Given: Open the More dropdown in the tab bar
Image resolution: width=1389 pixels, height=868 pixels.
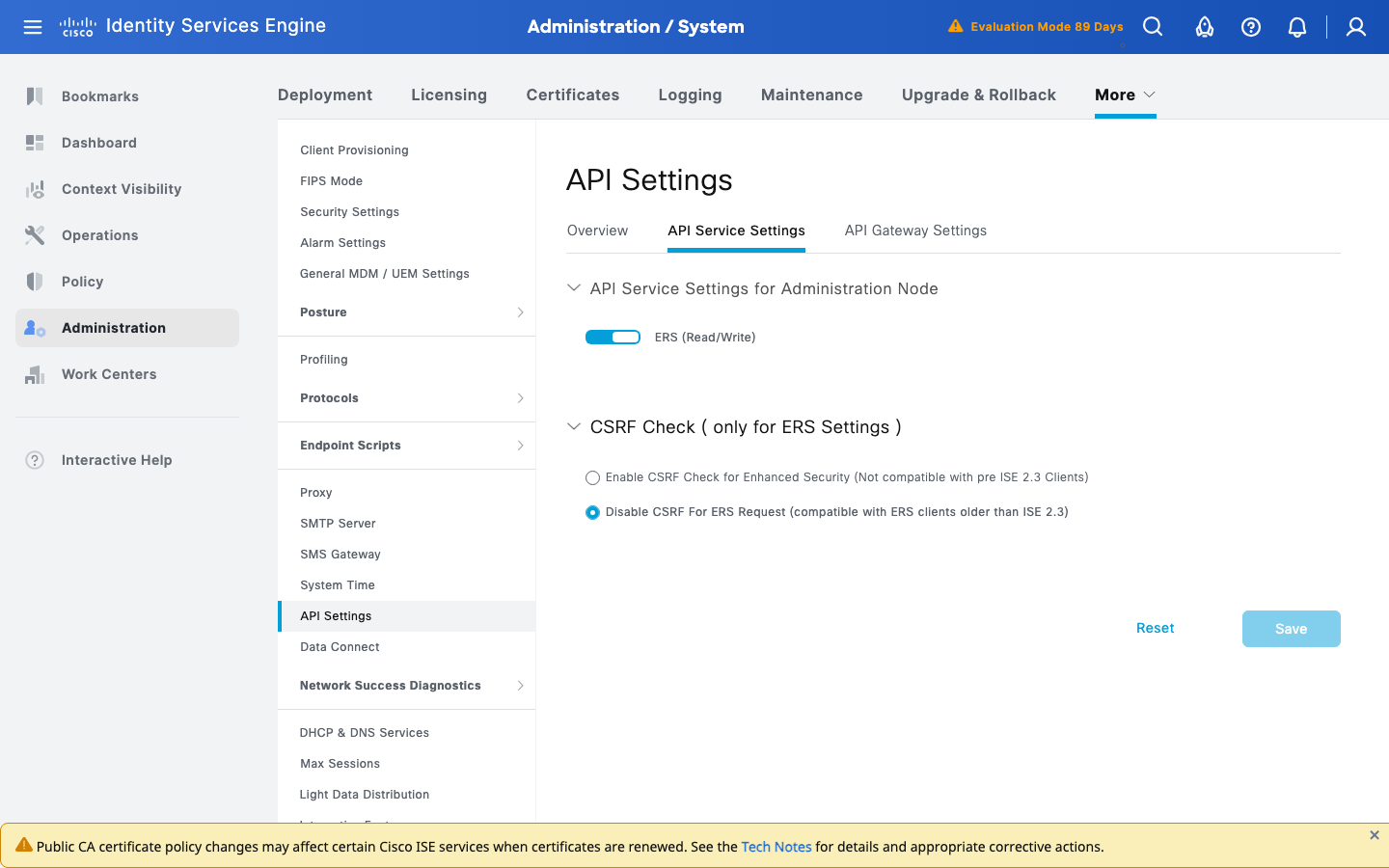Looking at the screenshot, I should coord(1125,95).
